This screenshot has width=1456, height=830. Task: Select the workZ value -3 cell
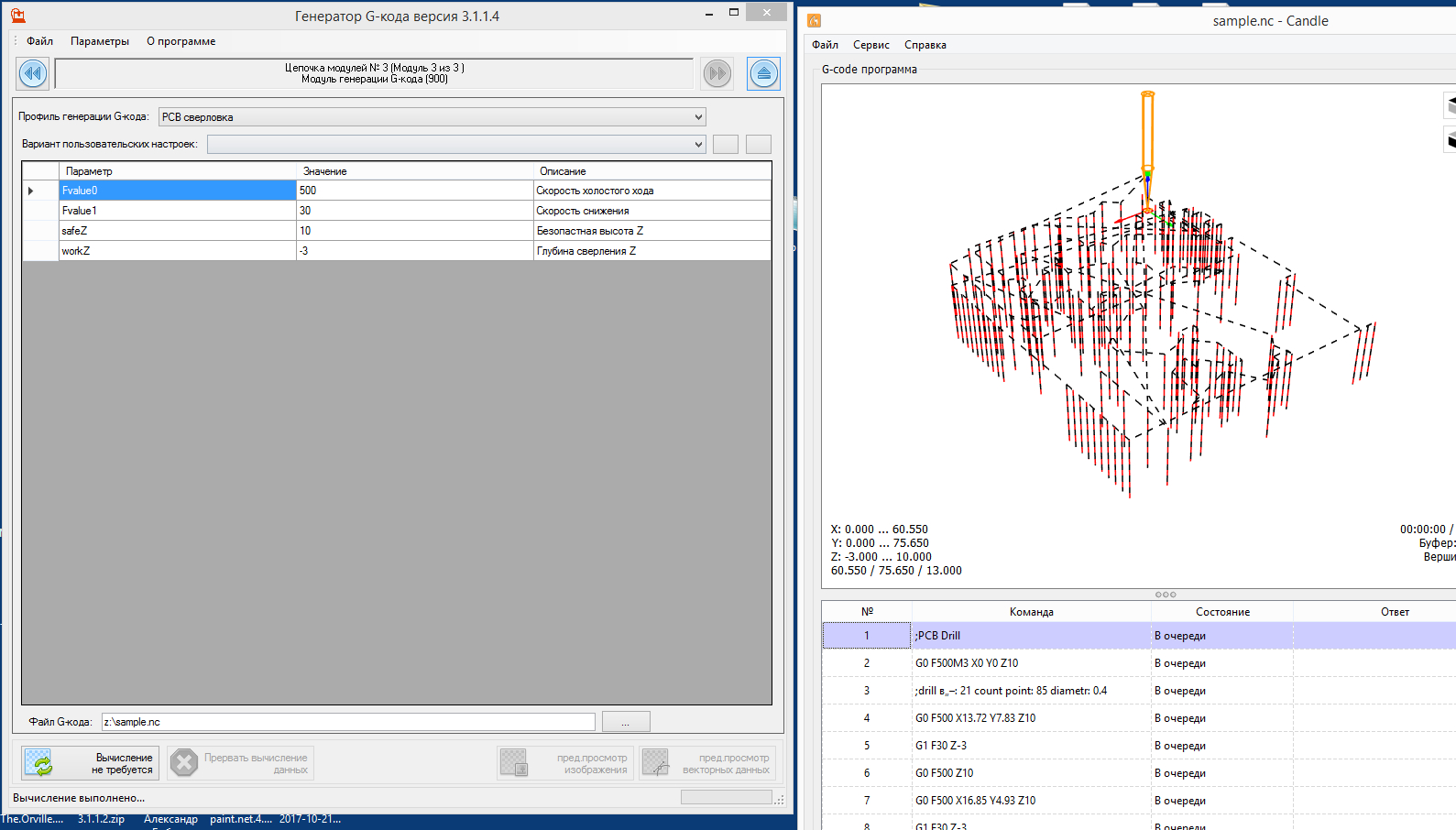pos(415,251)
